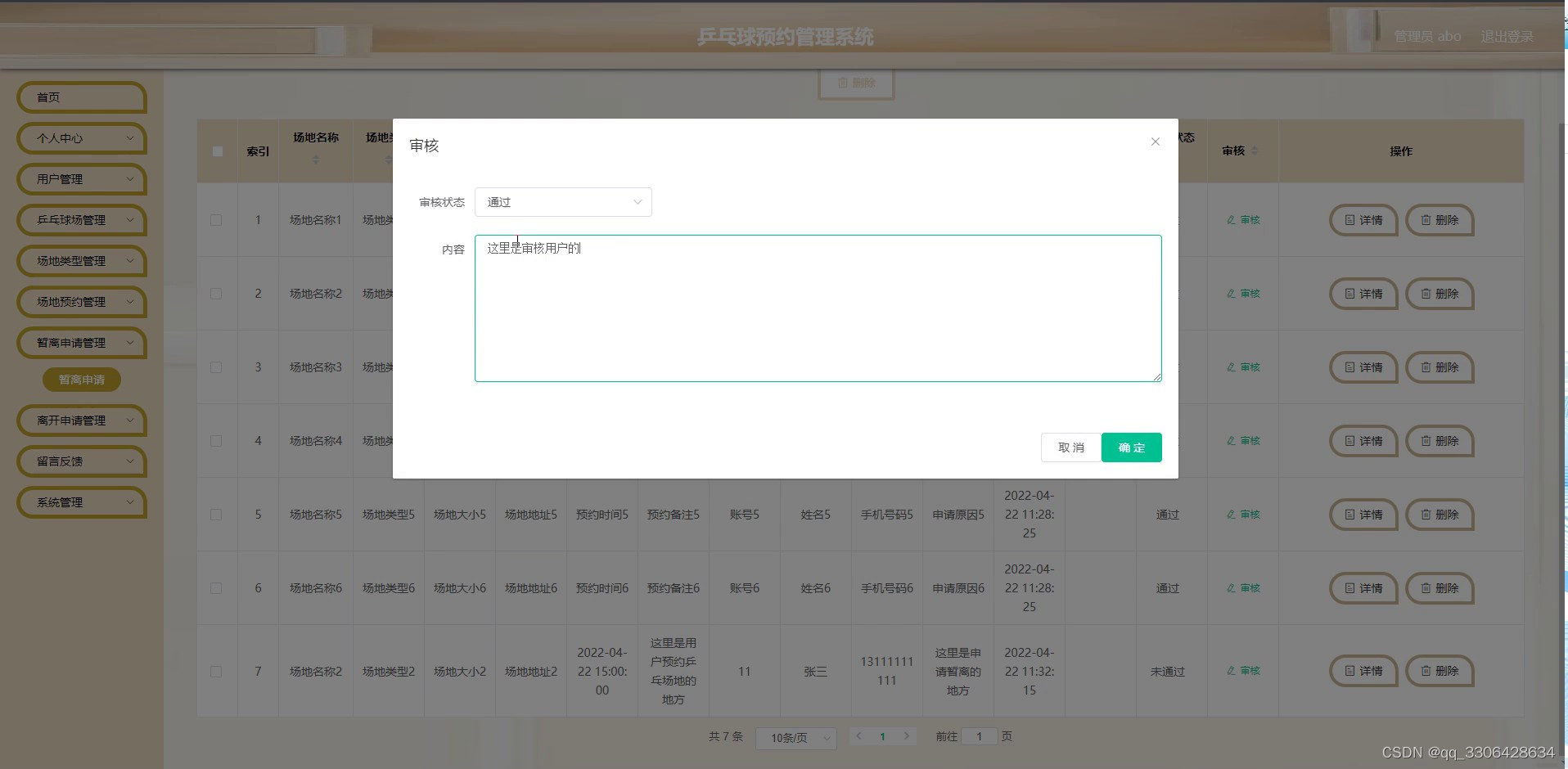The image size is (1568, 769).
Task: Tick the checkbox for row 6
Action: pyautogui.click(x=216, y=588)
